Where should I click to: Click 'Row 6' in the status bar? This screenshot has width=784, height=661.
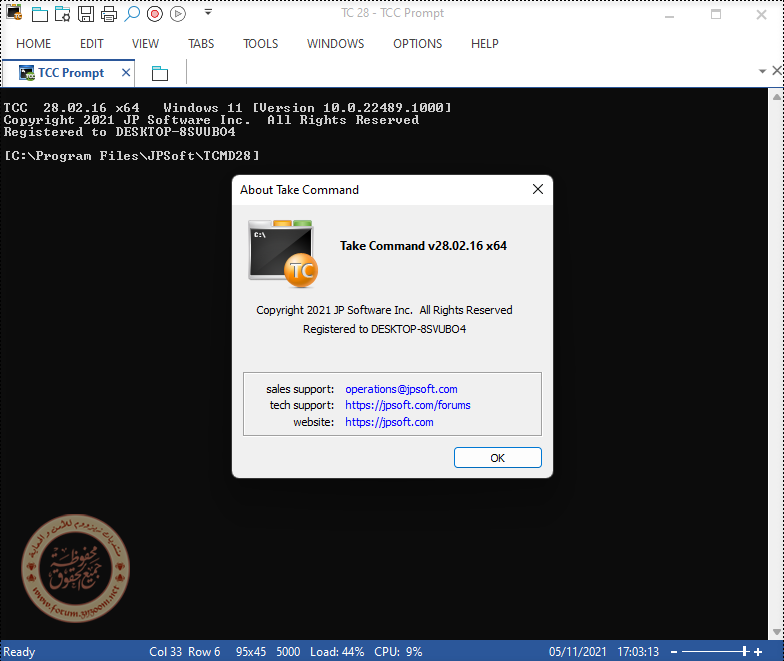pyautogui.click(x=204, y=652)
